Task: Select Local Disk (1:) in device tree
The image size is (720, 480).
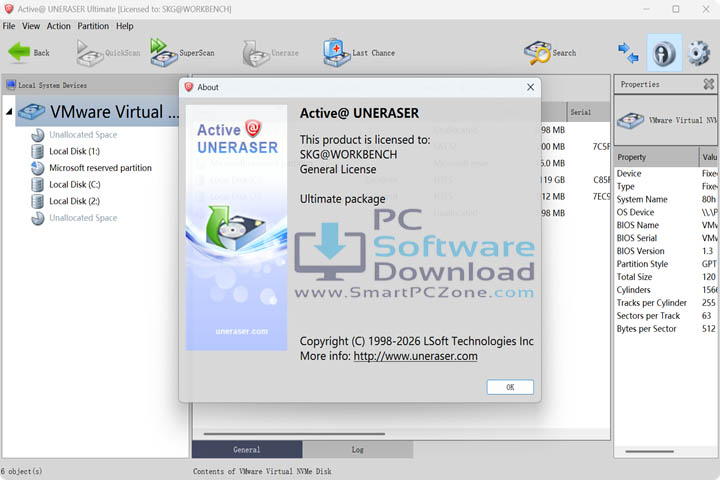Action: point(74,151)
